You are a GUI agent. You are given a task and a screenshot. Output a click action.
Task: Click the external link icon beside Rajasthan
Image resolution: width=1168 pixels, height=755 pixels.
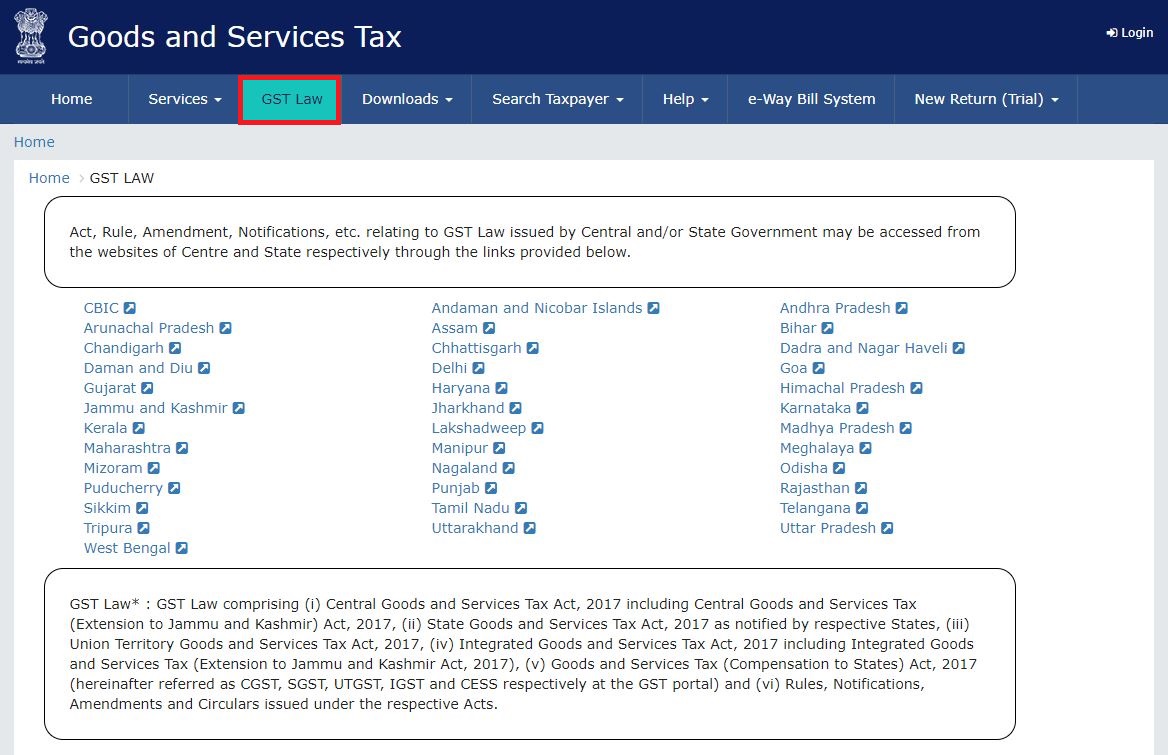click(x=860, y=487)
